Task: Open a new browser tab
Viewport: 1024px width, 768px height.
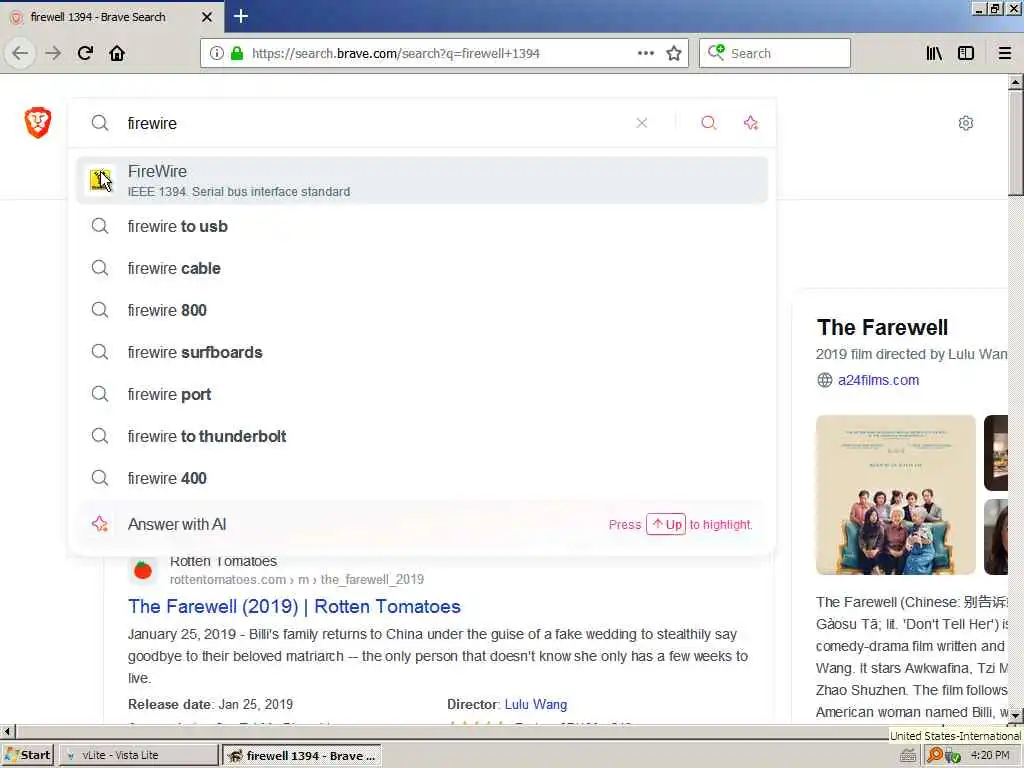Action: pos(240,16)
